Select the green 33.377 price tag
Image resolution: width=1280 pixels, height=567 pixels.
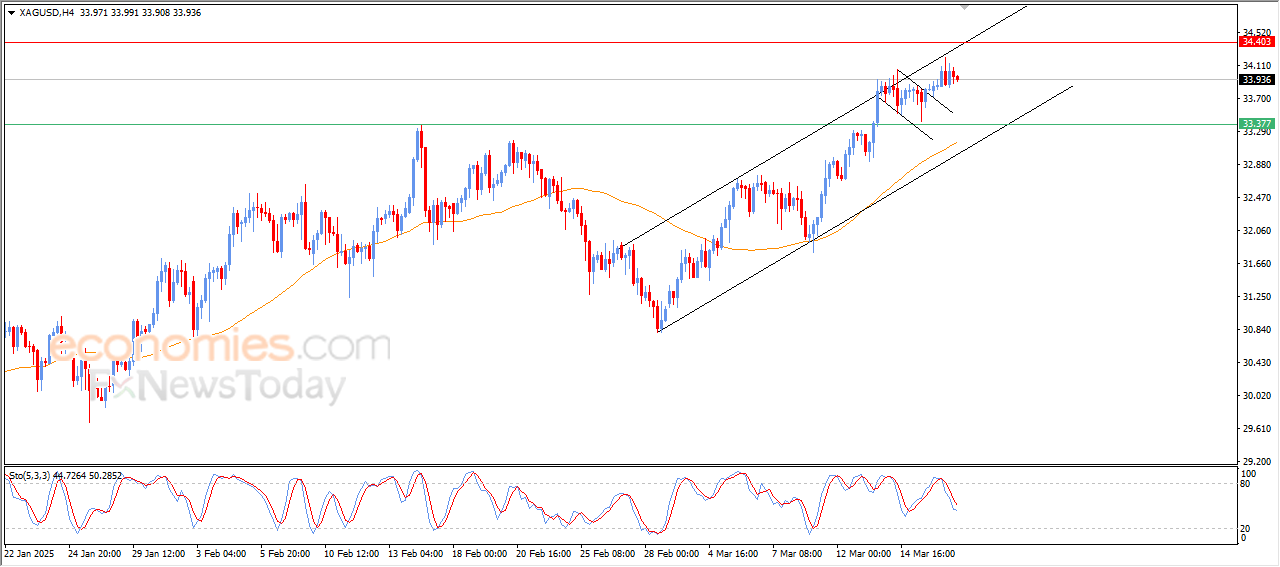point(1257,124)
